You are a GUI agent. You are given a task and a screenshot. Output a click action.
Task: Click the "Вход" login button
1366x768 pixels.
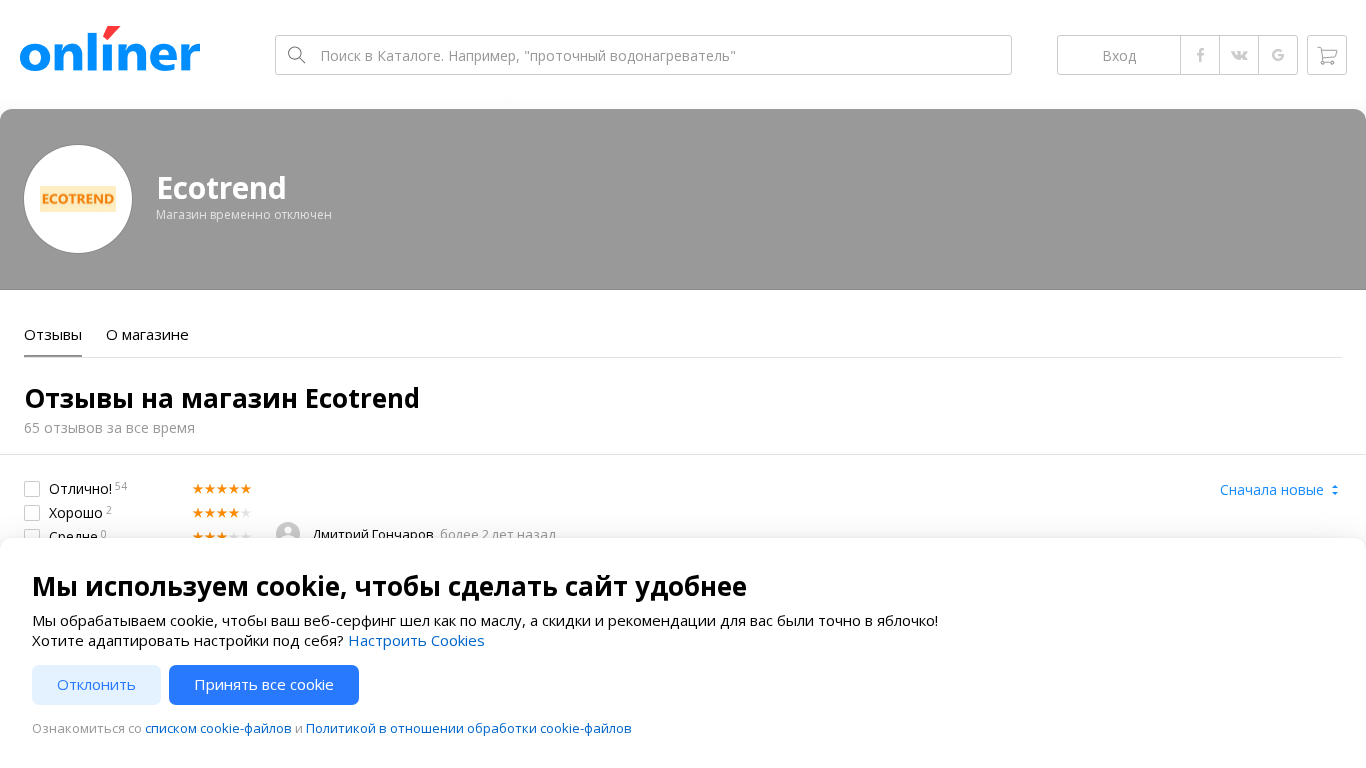1119,55
